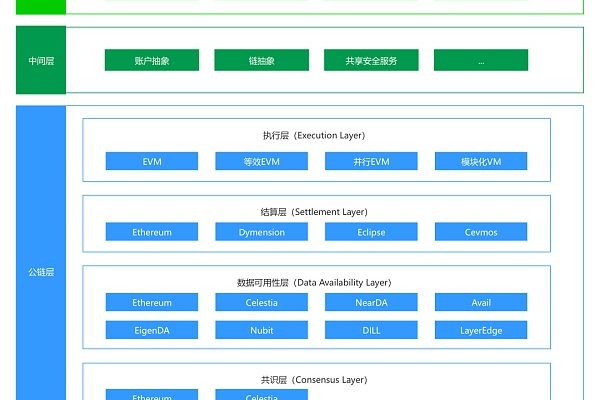Select Ethereum in the Data Availability Layer

point(152,302)
